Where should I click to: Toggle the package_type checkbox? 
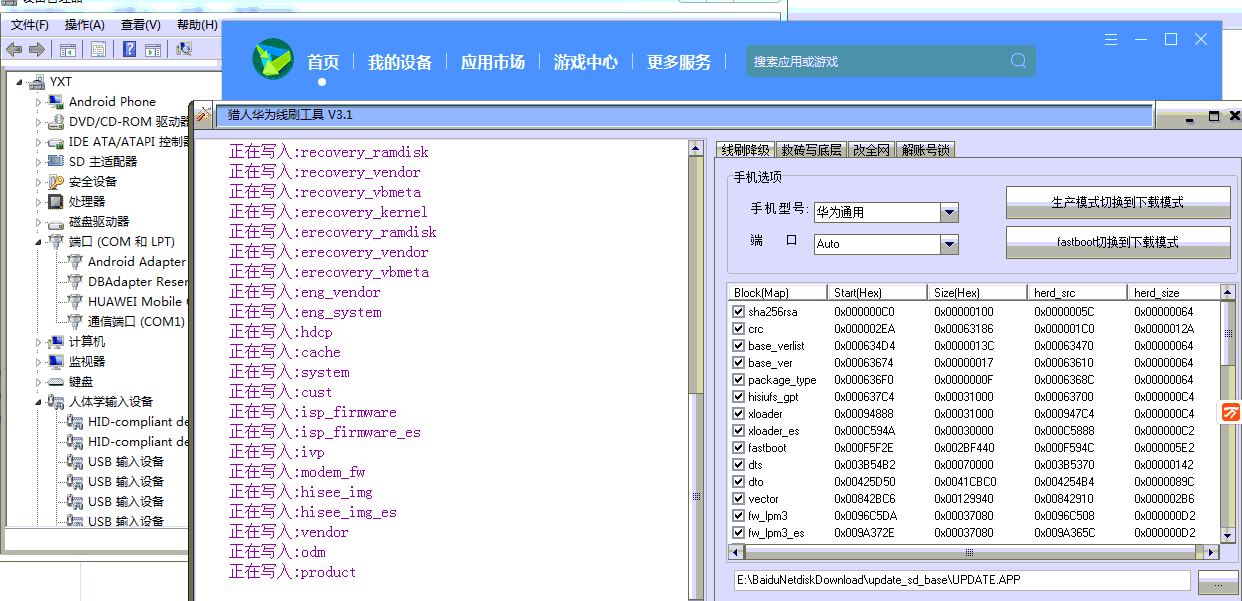tap(739, 379)
